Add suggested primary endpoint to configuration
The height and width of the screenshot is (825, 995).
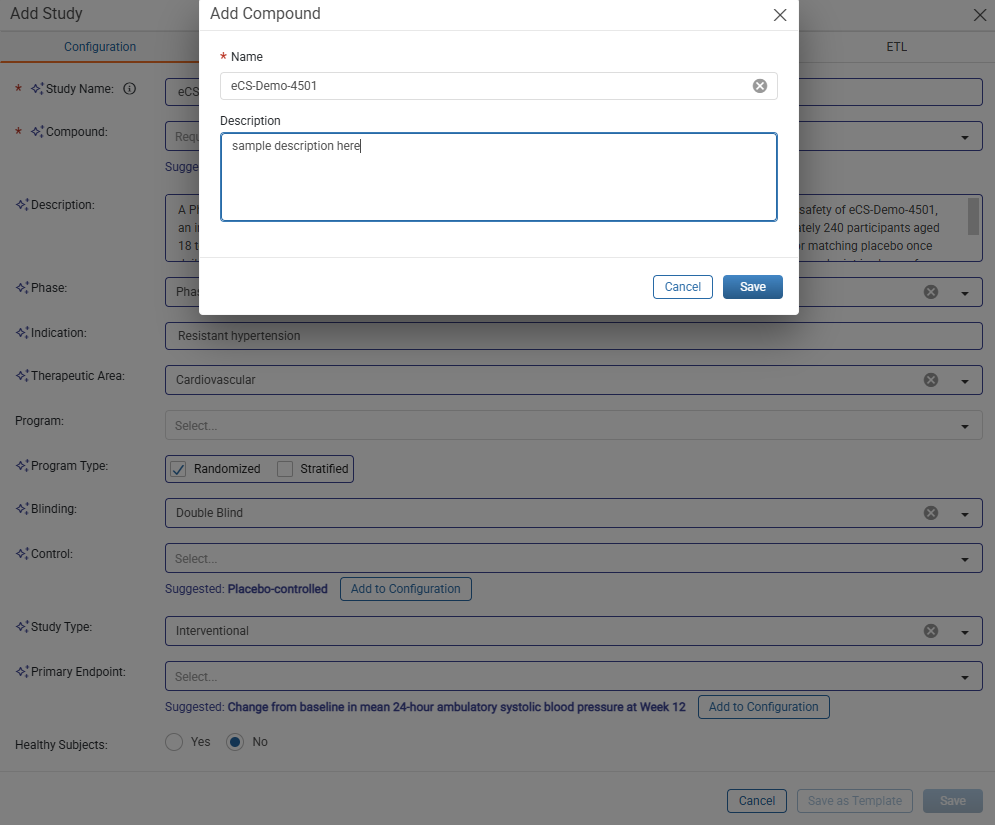[x=763, y=707]
